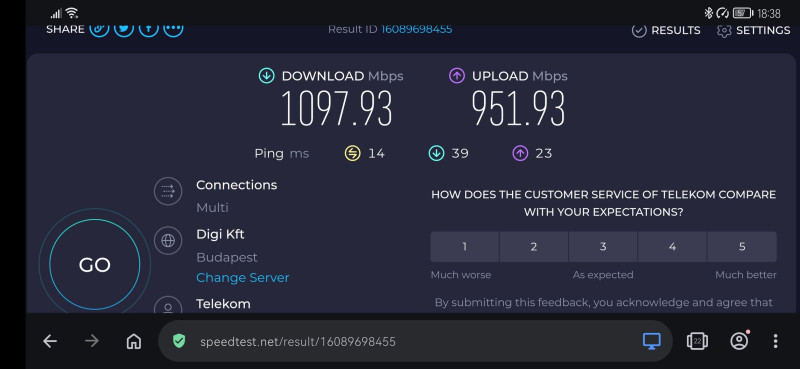Click the upload arrow icon beside UPLOAD

457,76
